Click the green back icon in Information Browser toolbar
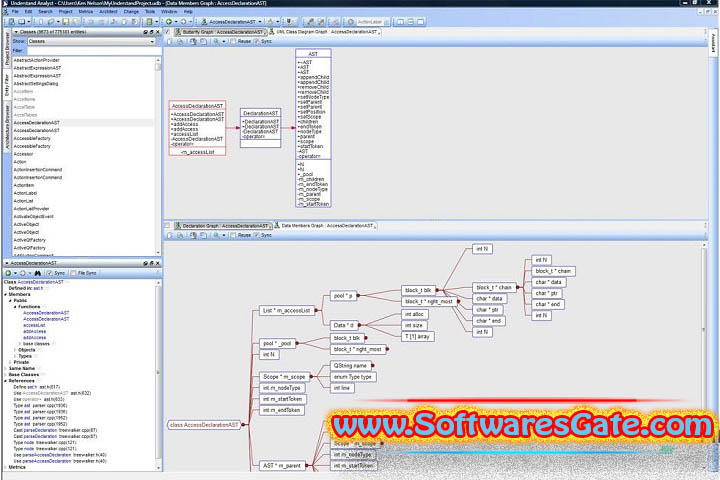The image size is (720, 480). point(8,273)
